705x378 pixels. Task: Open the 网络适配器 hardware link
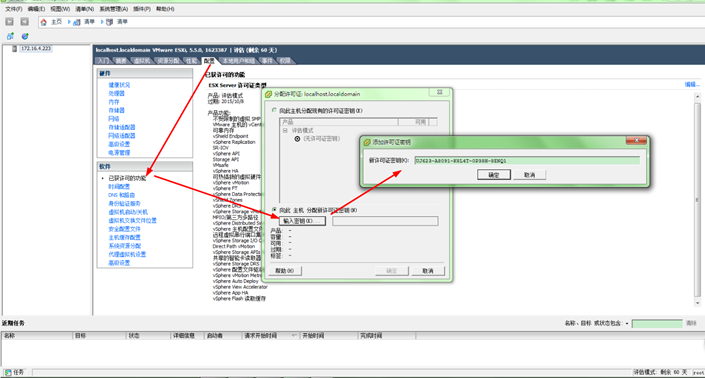pyautogui.click(x=121, y=136)
